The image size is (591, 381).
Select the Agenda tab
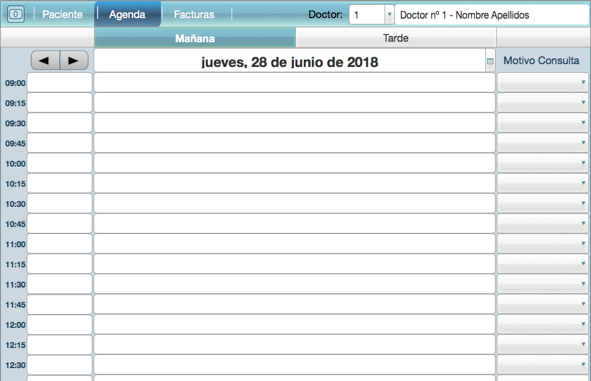pos(127,14)
